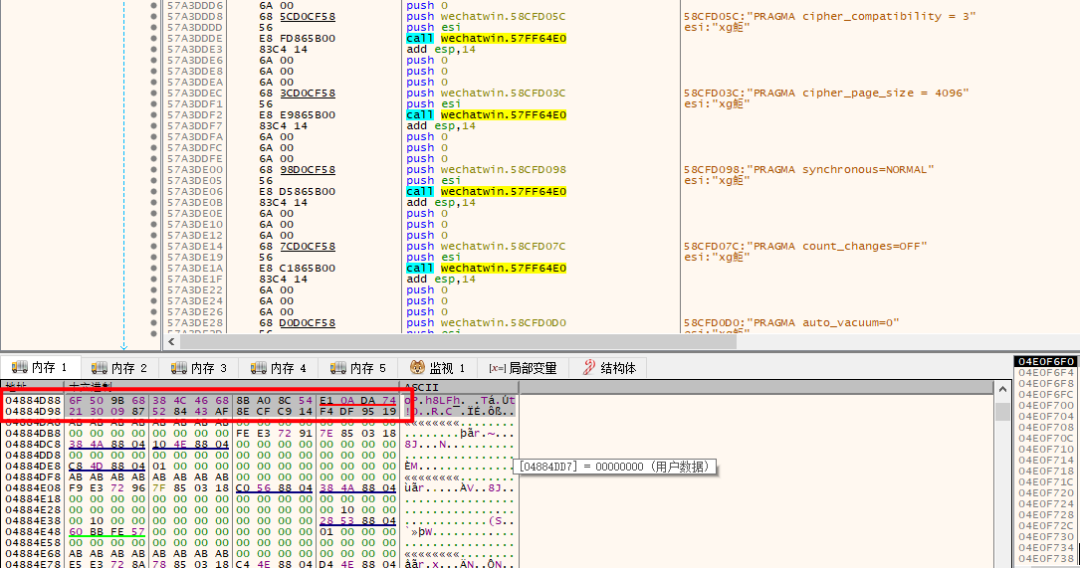
Task: Select push wechatwin.58CFD098 instruction
Action: (x=486, y=170)
